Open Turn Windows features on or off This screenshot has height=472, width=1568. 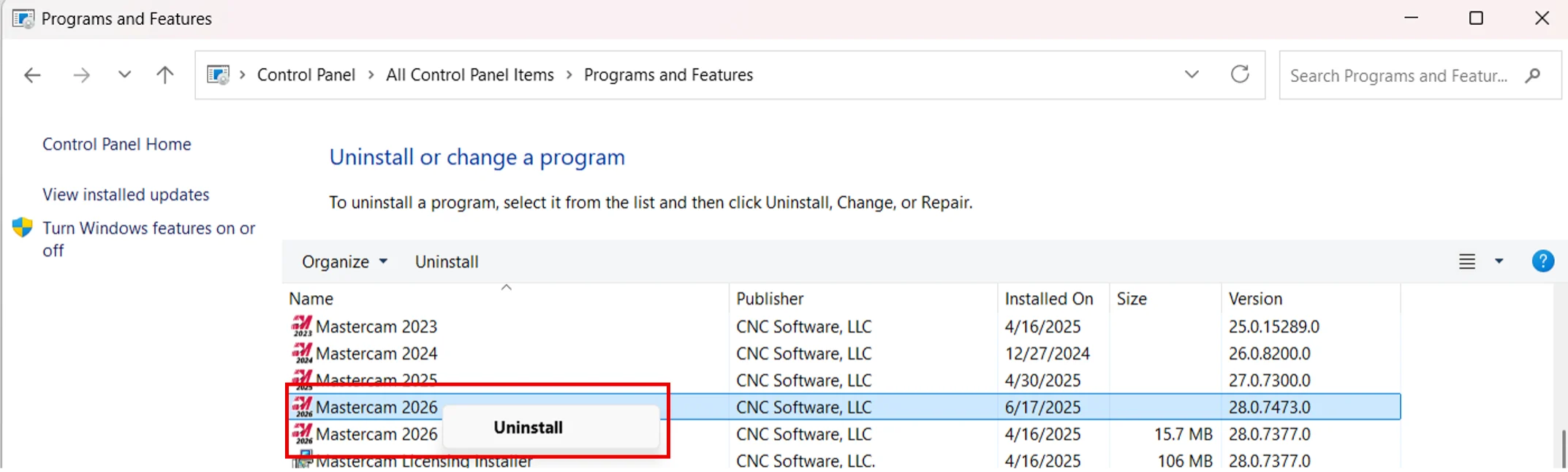[x=148, y=239]
